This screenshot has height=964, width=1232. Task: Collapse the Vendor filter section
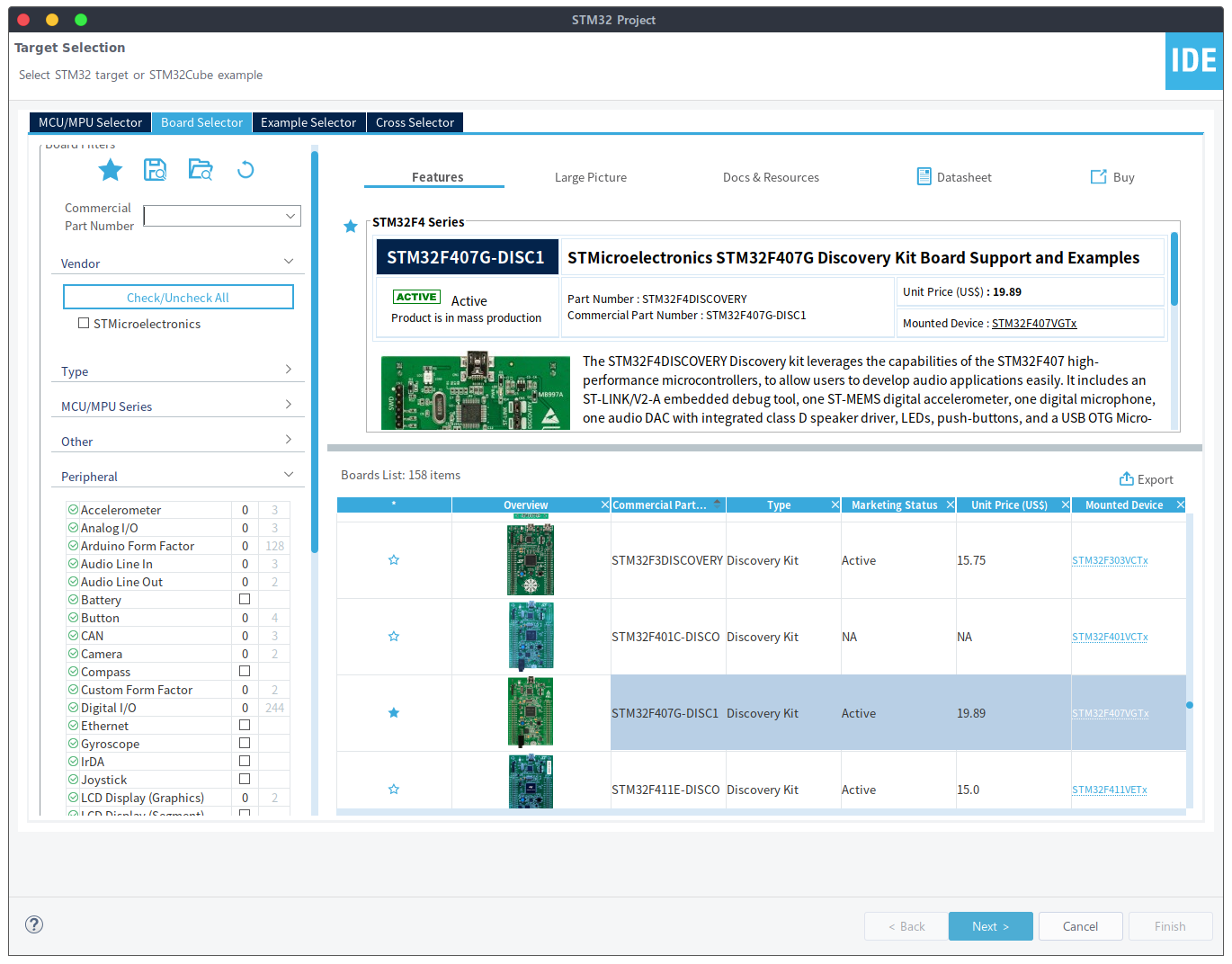click(289, 262)
